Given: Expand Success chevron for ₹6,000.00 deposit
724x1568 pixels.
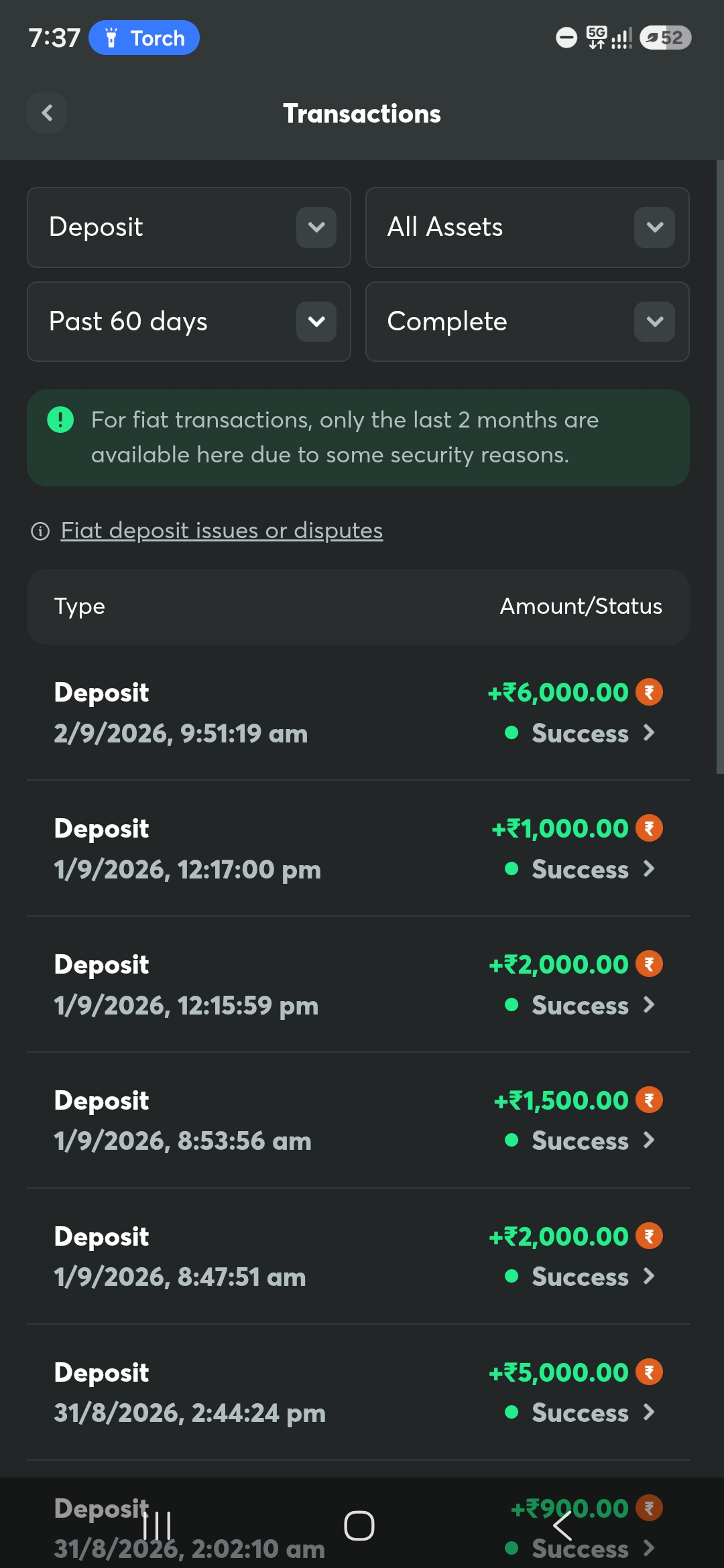Looking at the screenshot, I should click(x=648, y=733).
